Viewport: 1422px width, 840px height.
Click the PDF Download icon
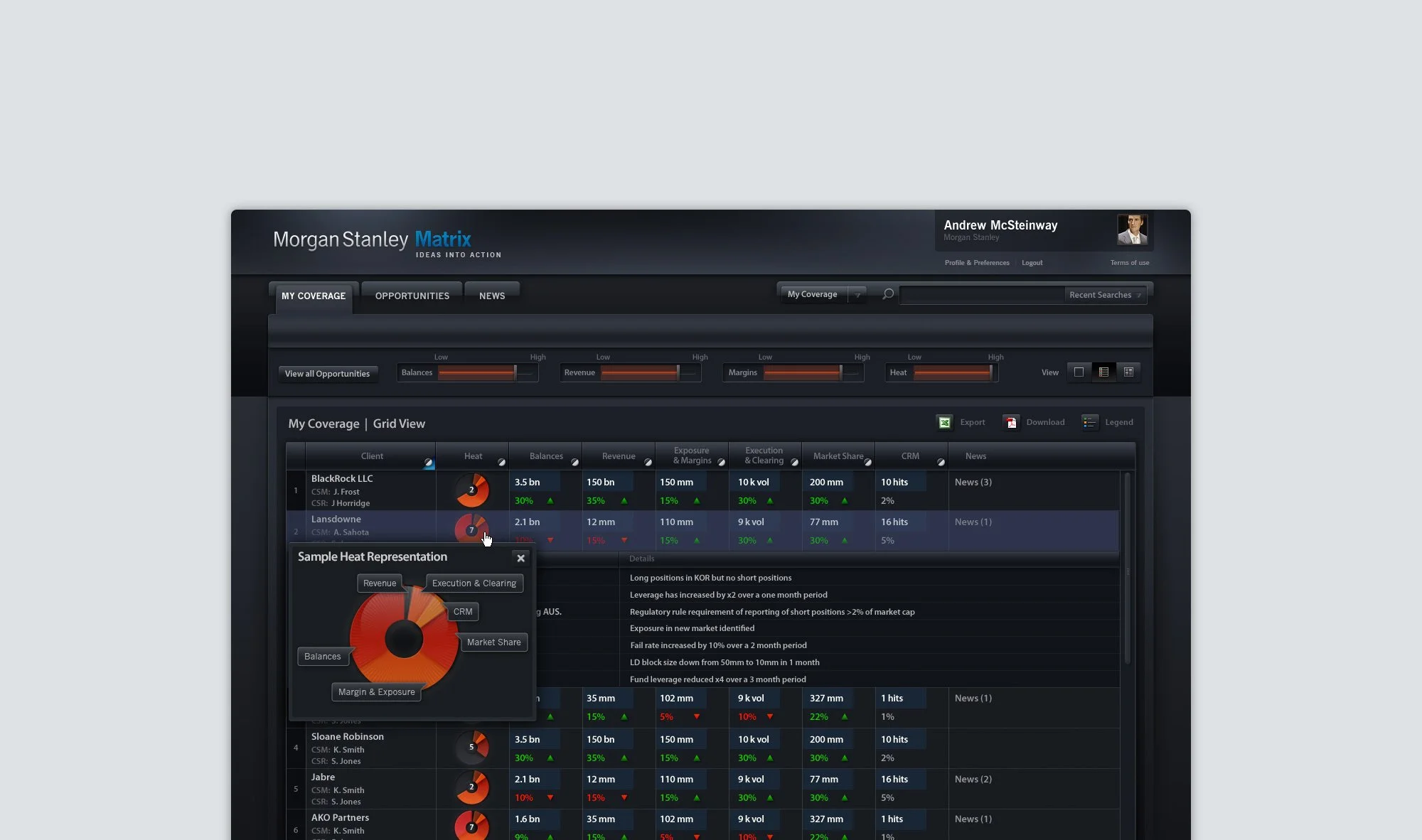coord(1010,423)
